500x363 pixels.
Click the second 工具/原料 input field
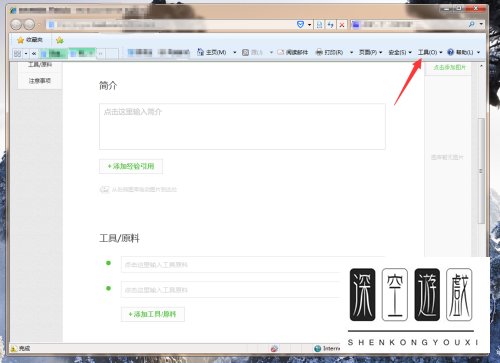coord(231,290)
